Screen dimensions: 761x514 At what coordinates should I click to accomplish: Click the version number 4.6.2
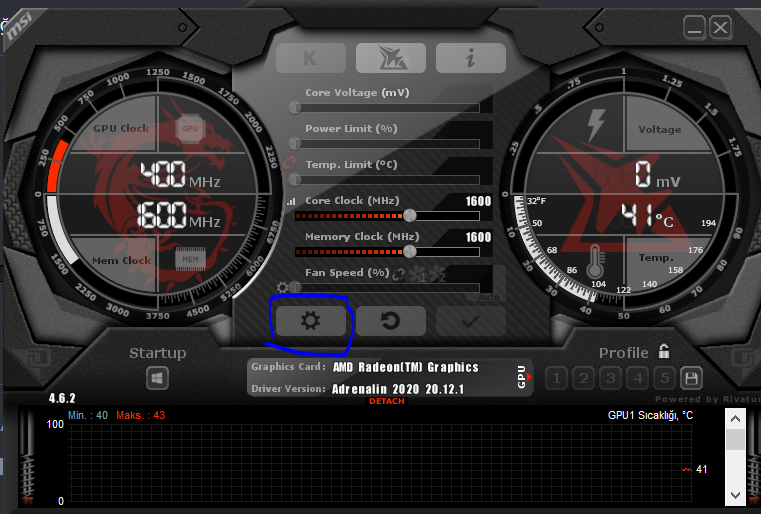[62, 398]
